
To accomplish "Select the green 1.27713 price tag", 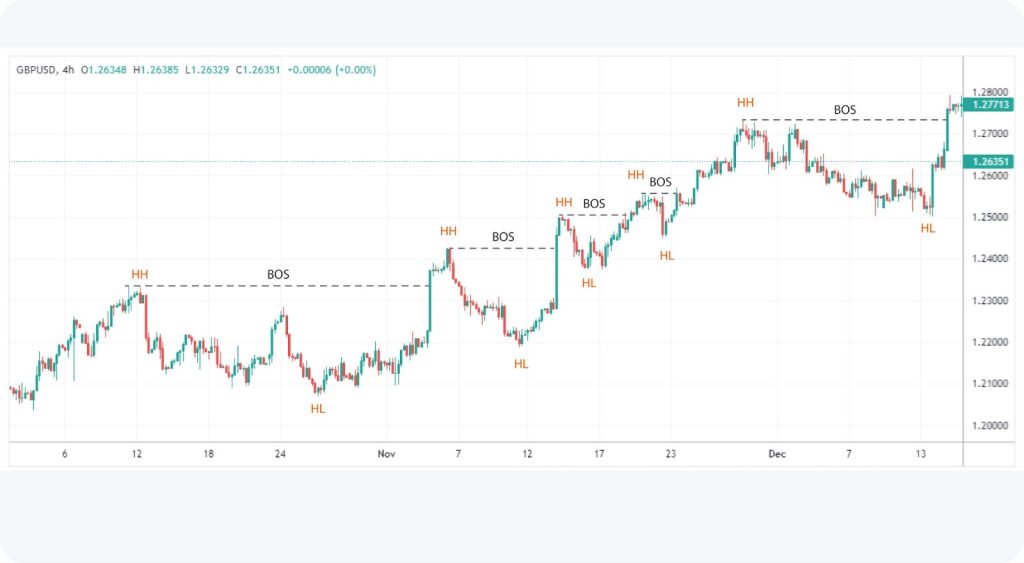I will 989,105.
